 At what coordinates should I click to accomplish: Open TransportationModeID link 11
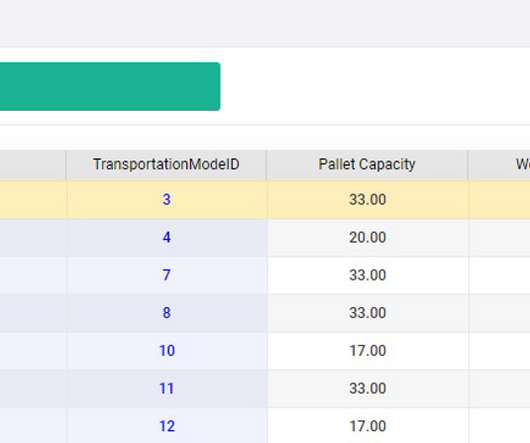(x=167, y=388)
